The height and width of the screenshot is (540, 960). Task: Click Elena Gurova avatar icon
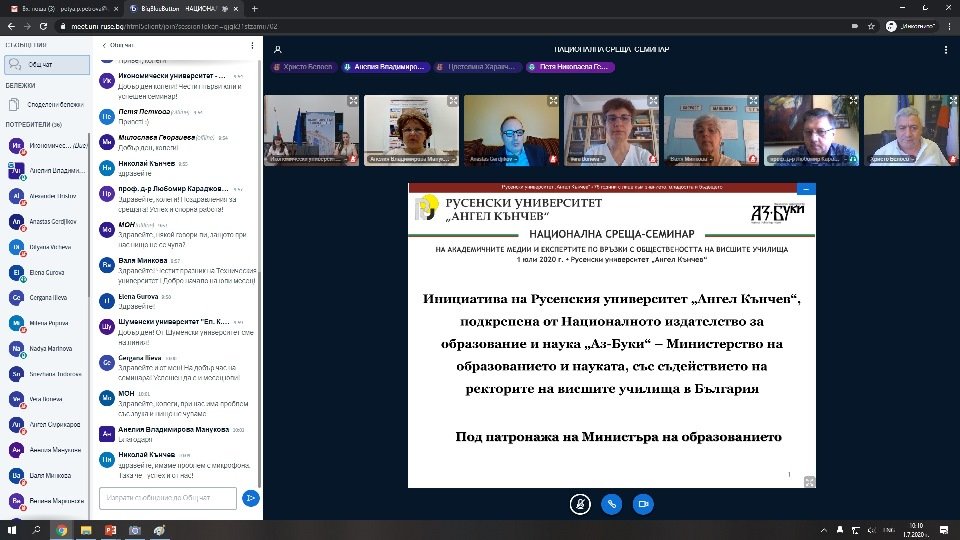tap(17, 272)
